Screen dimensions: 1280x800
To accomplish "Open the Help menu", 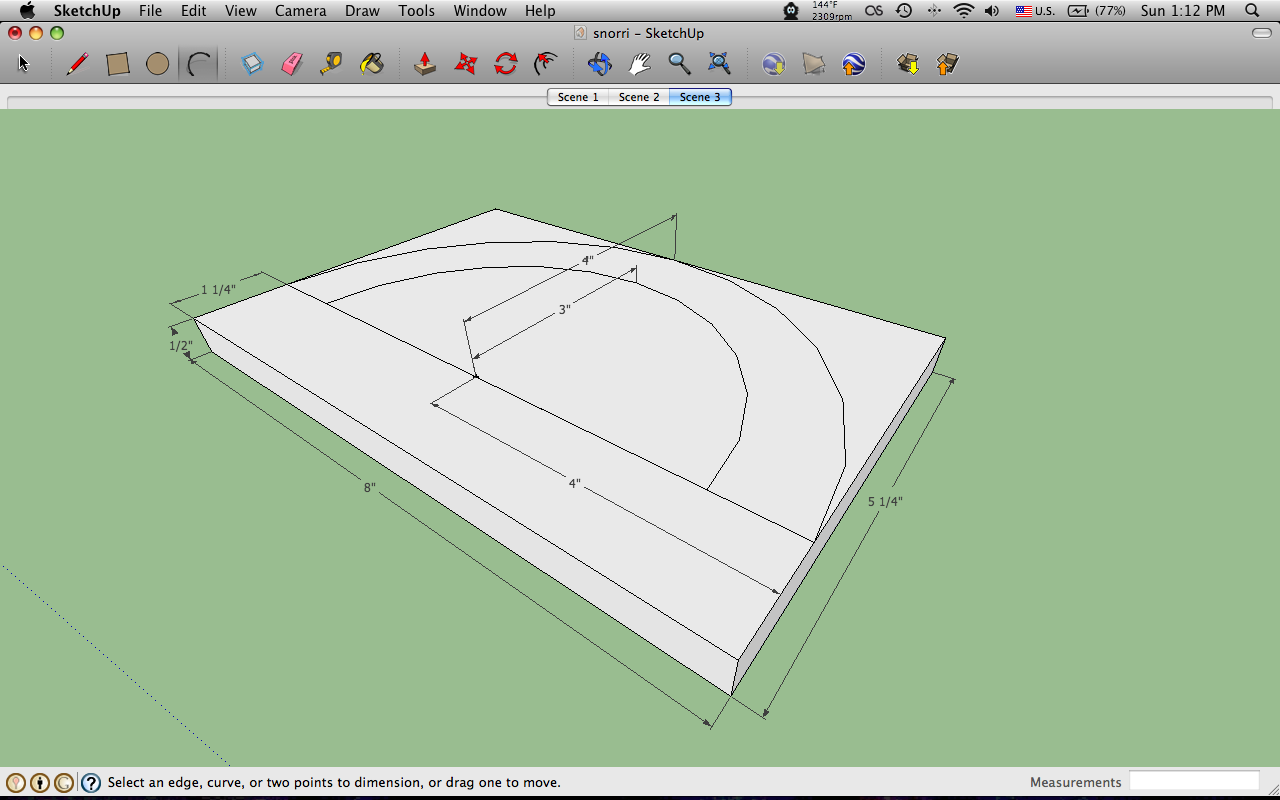I will pyautogui.click(x=540, y=11).
